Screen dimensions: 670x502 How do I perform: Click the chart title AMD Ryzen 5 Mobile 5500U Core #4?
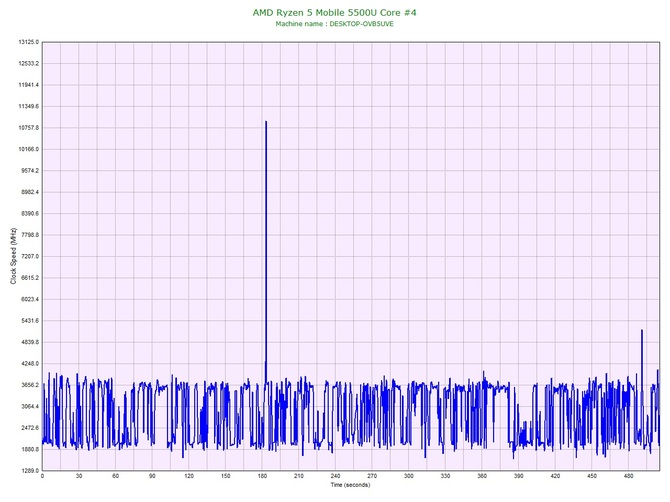pos(334,12)
